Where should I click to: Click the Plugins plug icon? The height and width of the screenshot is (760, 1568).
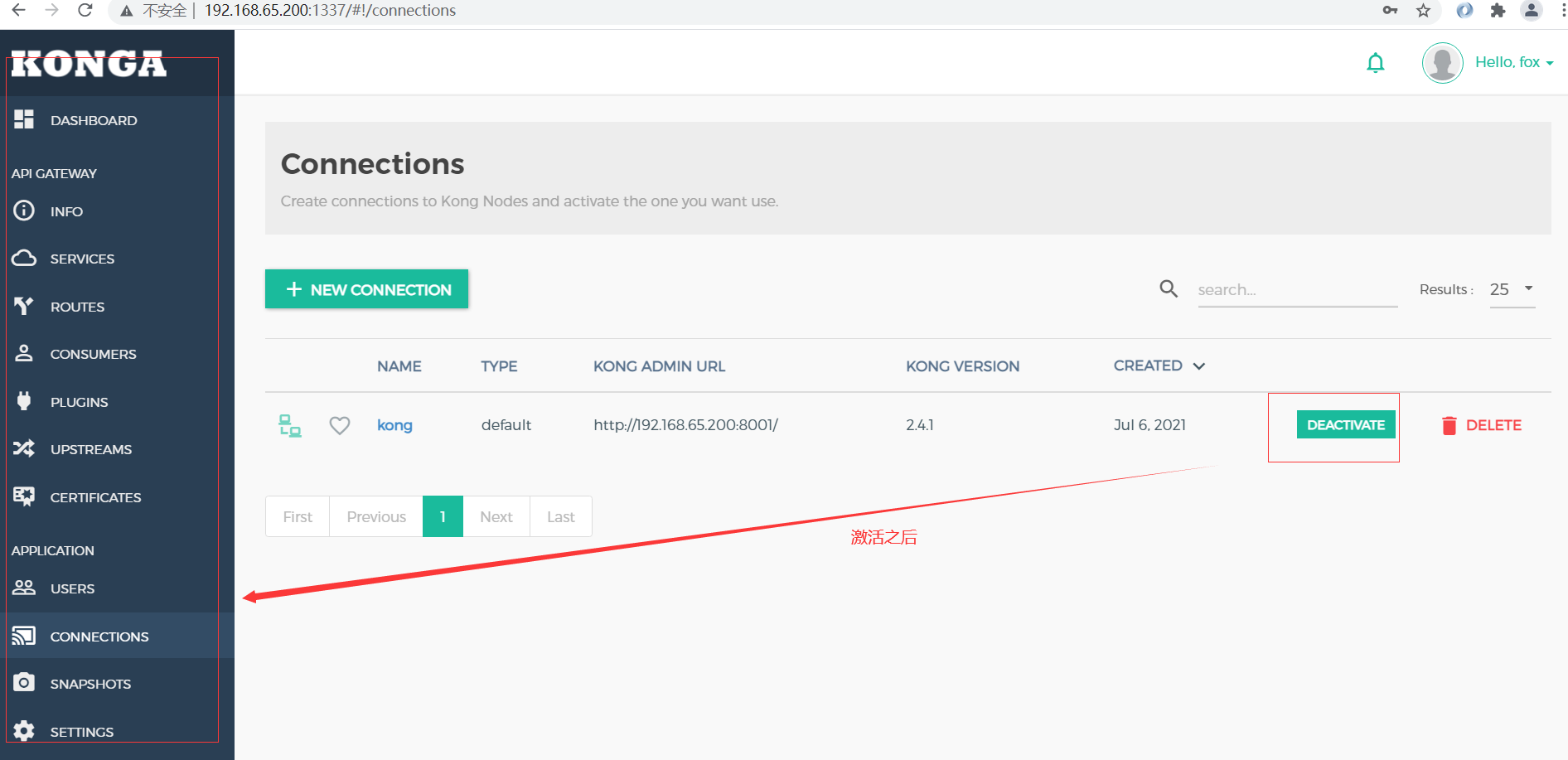(x=24, y=401)
